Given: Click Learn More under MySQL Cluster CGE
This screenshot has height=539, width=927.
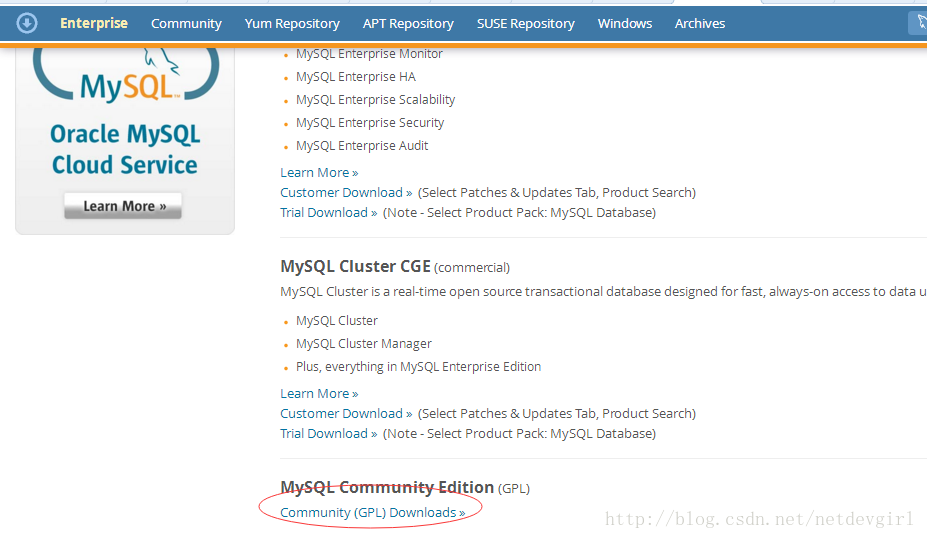Looking at the screenshot, I should pyautogui.click(x=319, y=393).
